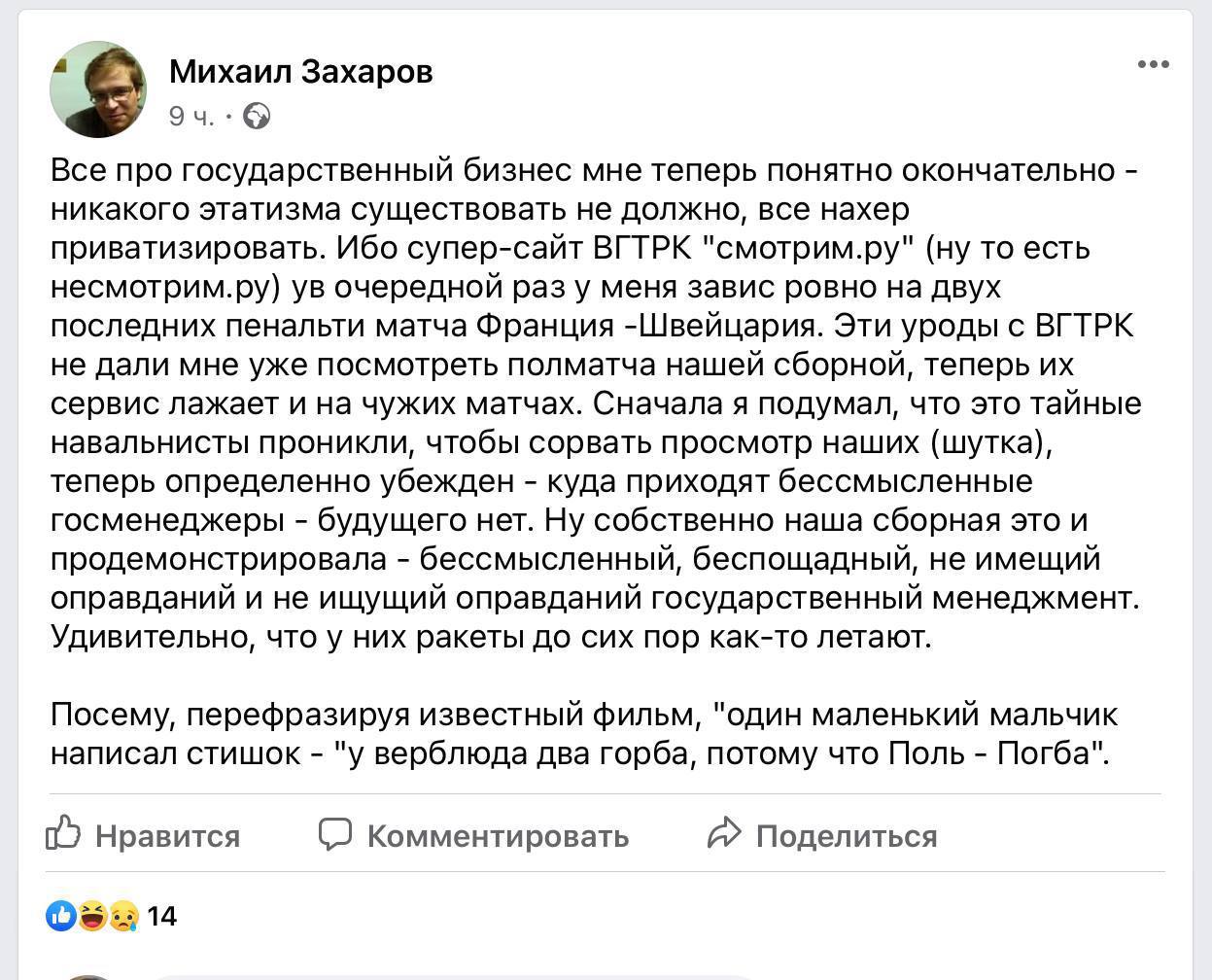Click the speech bubble comment icon

pyautogui.click(x=335, y=834)
